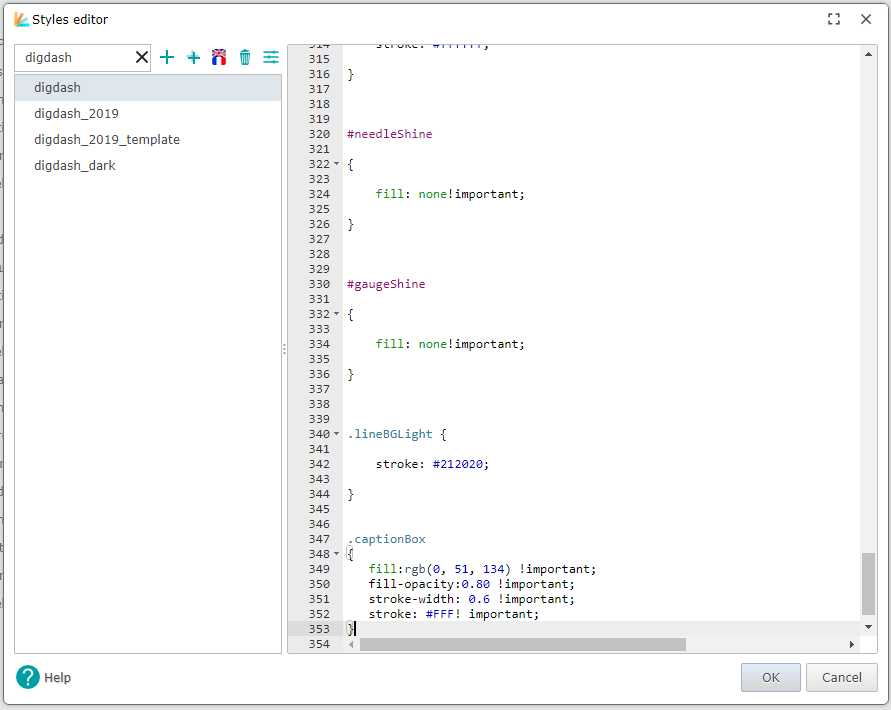Collapse the fold arrow at line 348
The width and height of the screenshot is (891, 710).
coord(336,554)
